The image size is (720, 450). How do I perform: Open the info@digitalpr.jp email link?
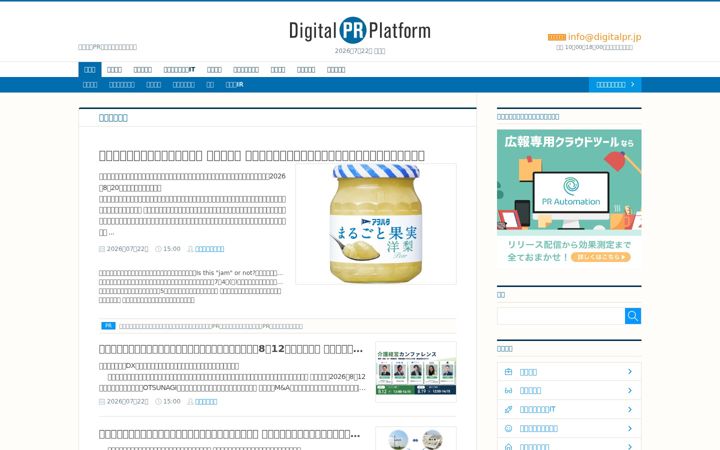pos(604,37)
